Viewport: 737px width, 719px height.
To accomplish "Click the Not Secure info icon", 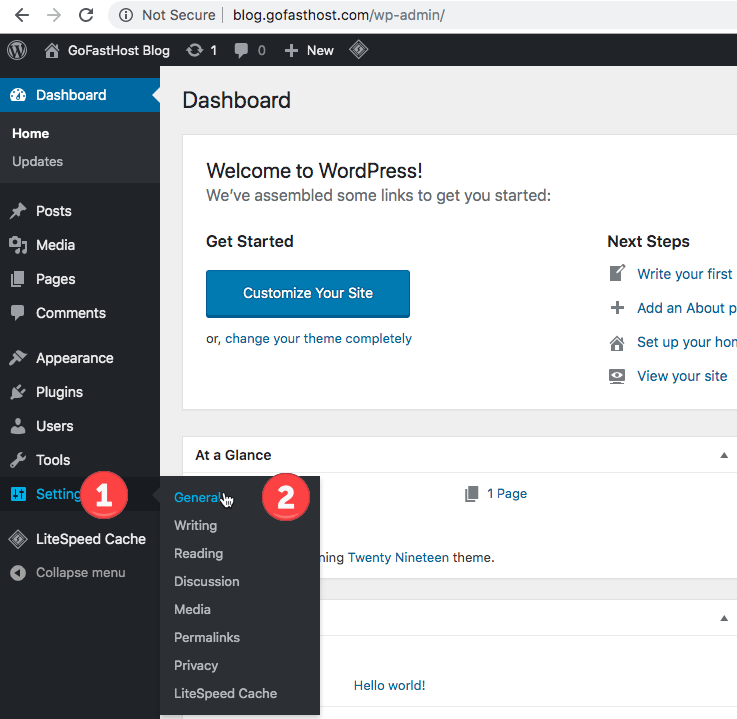I will [125, 15].
